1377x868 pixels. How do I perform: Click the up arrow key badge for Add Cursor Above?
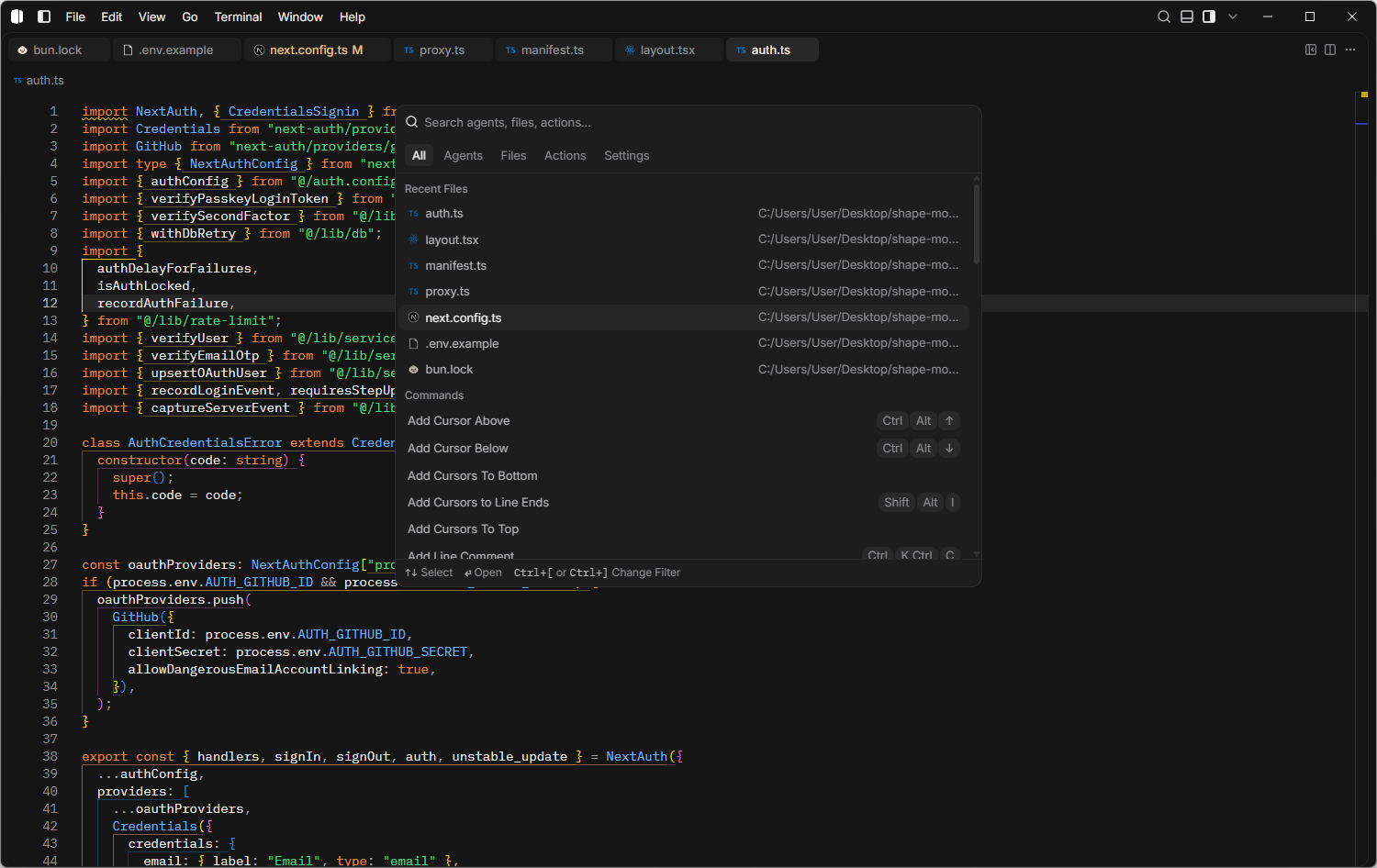[950, 421]
